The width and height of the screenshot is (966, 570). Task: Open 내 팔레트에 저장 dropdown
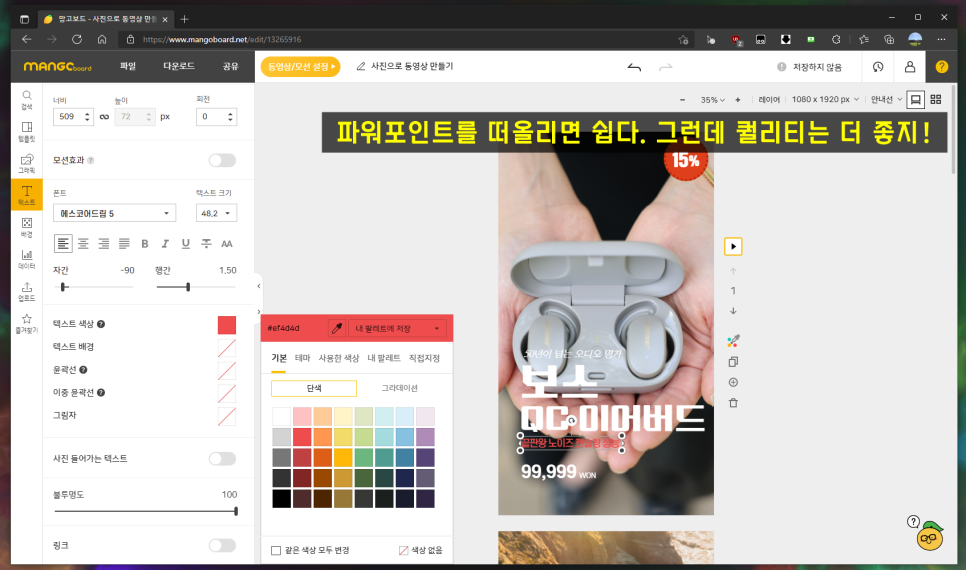tap(396, 328)
